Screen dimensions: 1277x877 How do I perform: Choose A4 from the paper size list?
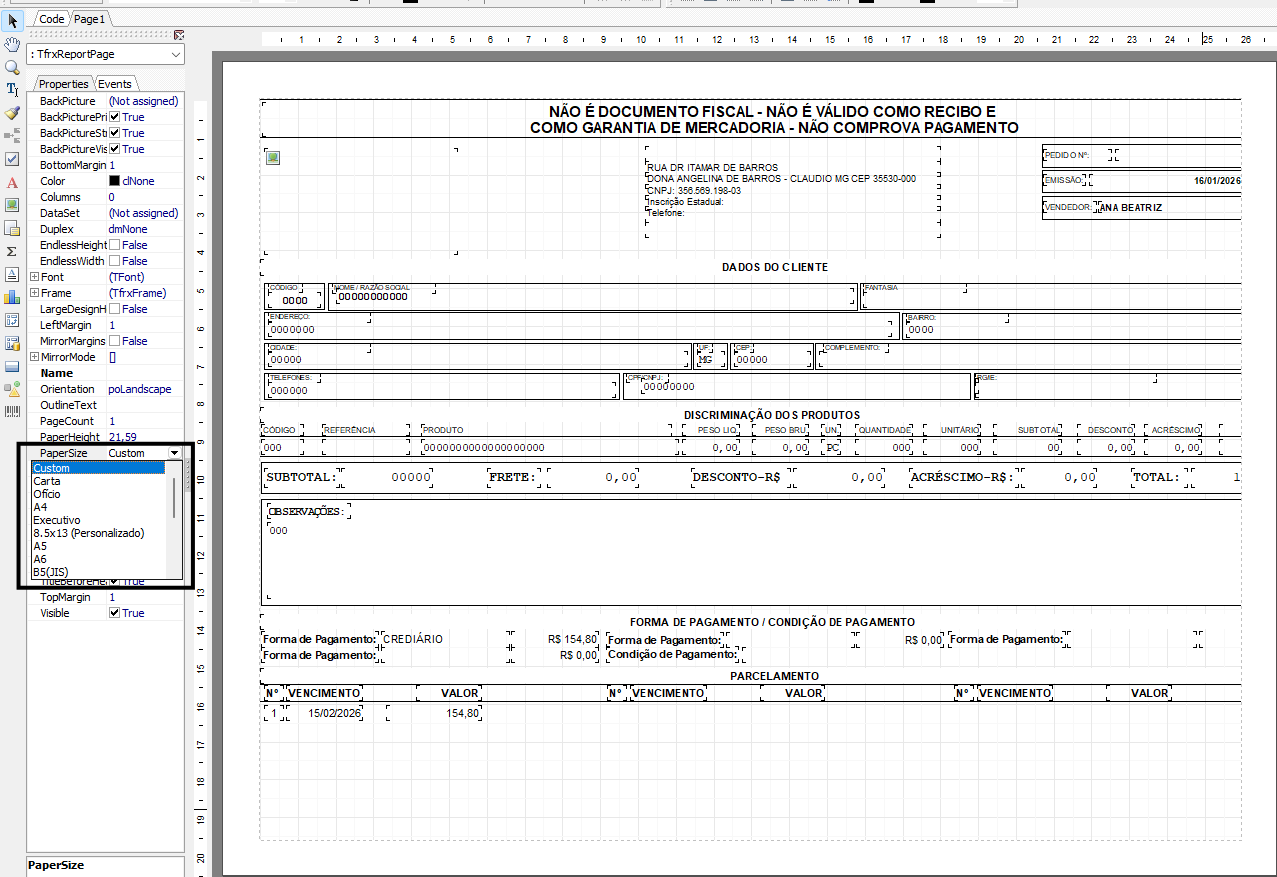(x=41, y=507)
